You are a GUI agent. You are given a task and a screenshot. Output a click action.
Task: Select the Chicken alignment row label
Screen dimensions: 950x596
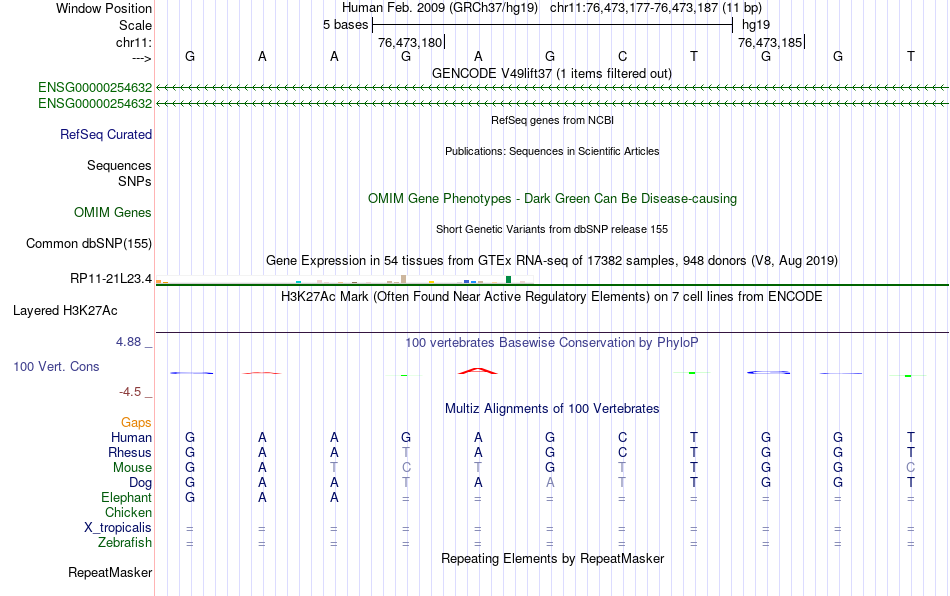click(128, 512)
